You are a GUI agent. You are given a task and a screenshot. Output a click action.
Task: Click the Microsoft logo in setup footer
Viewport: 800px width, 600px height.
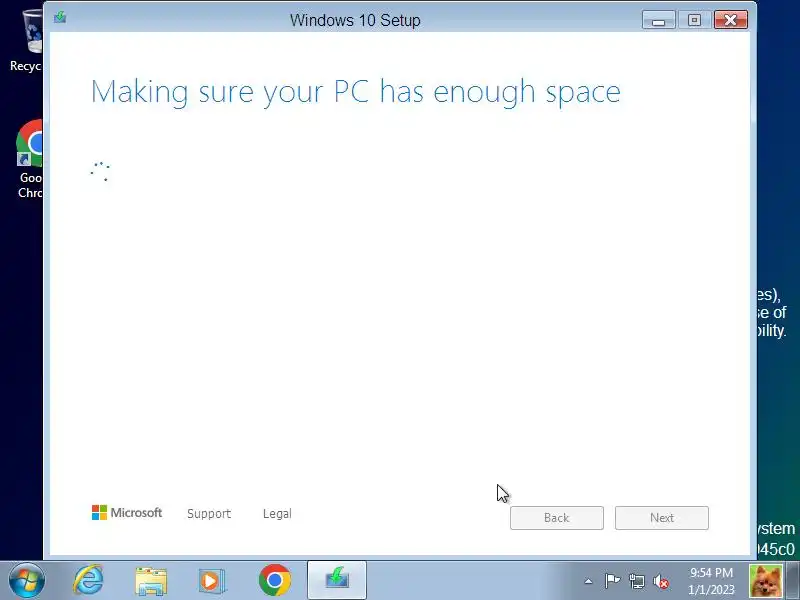127,513
